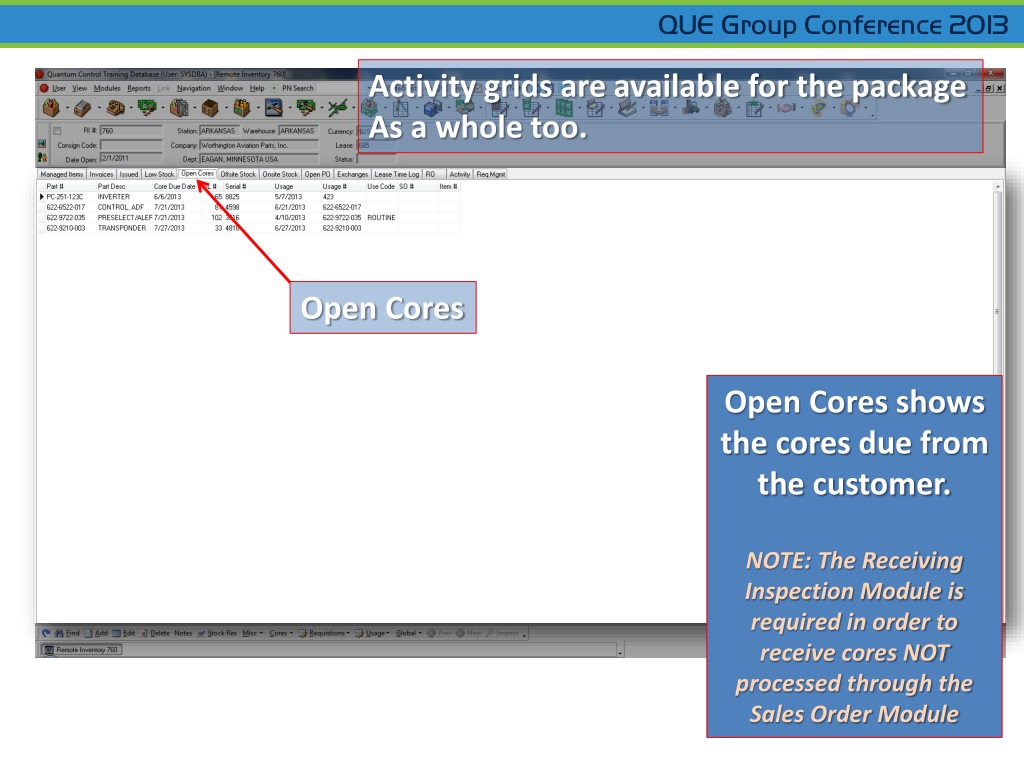The width and height of the screenshot is (1024, 768).
Task: Switch to the Activity tab
Action: point(460,174)
